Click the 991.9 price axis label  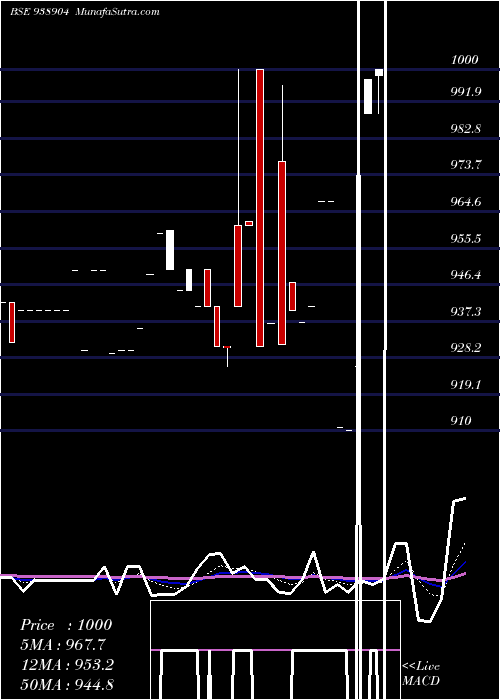tap(466, 92)
